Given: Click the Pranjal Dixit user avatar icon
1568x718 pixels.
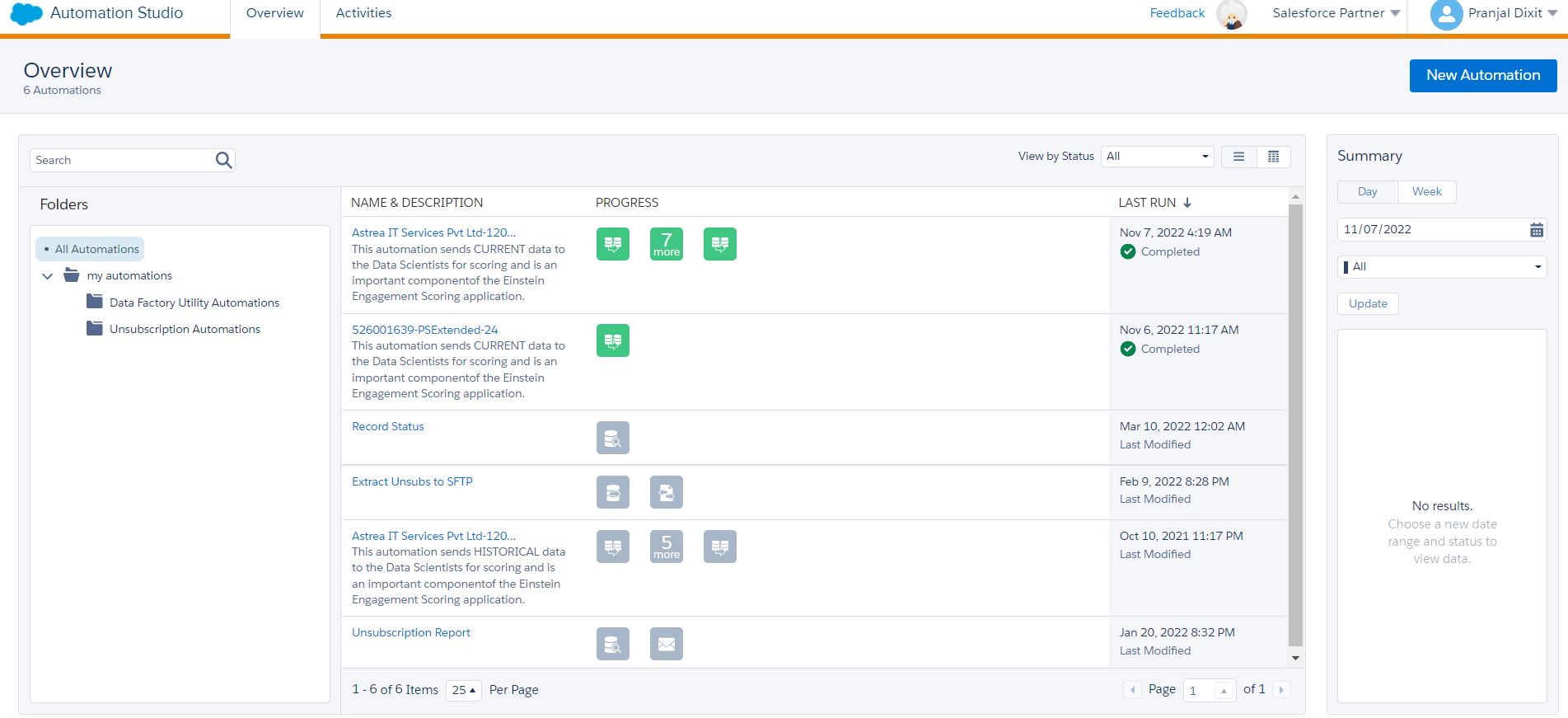Looking at the screenshot, I should [x=1446, y=14].
